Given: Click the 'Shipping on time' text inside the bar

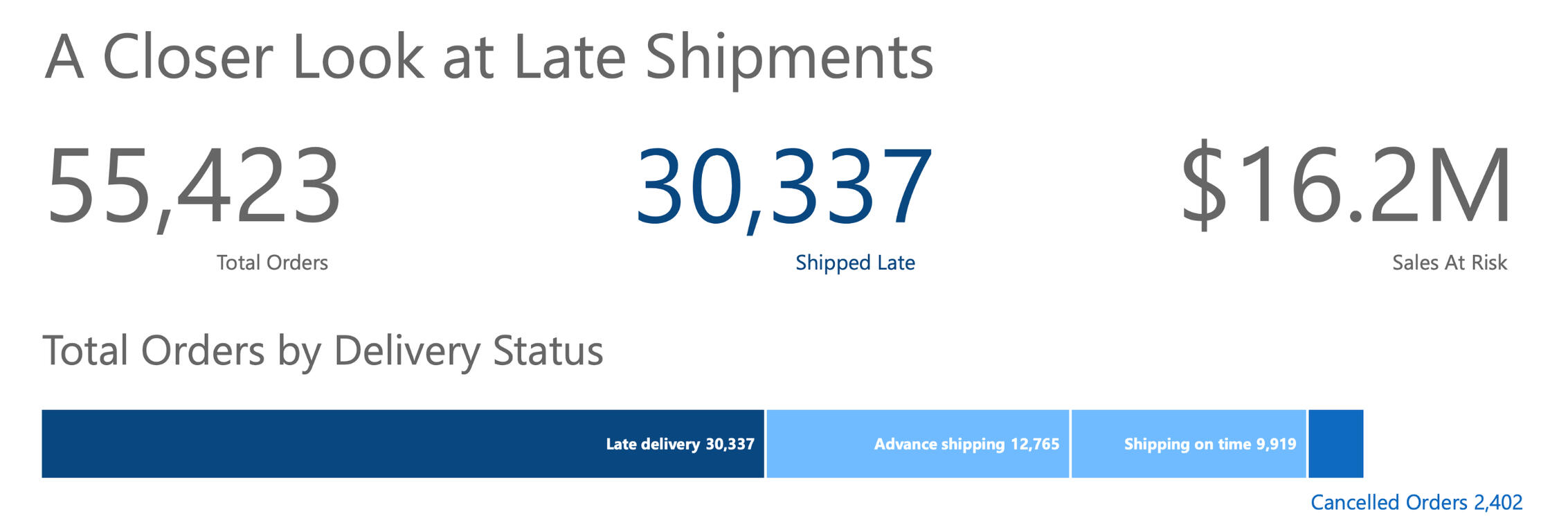Looking at the screenshot, I should click(x=1187, y=444).
